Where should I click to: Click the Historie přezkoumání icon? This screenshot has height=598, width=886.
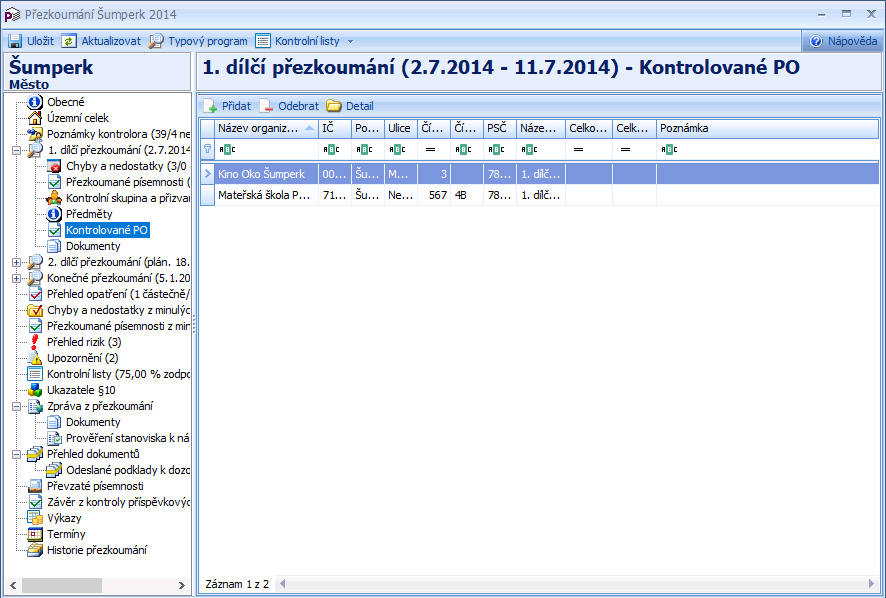pyautogui.click(x=35, y=550)
